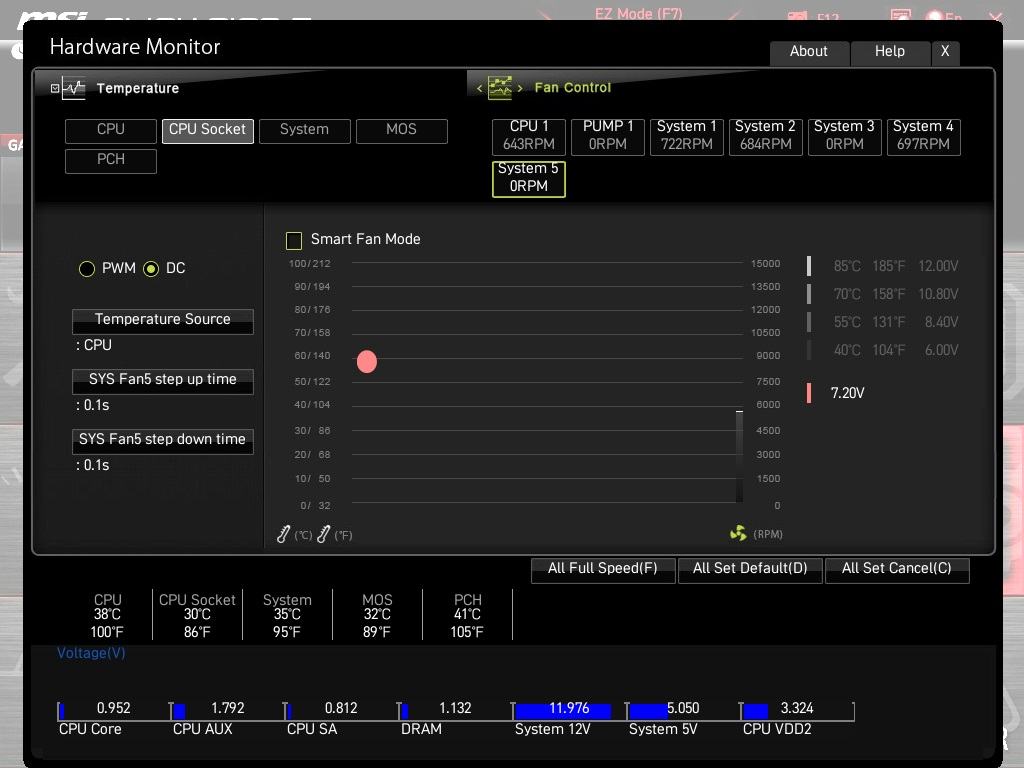Open the System 1 fan tab
Image resolution: width=1024 pixels, height=768 pixels.
click(687, 136)
